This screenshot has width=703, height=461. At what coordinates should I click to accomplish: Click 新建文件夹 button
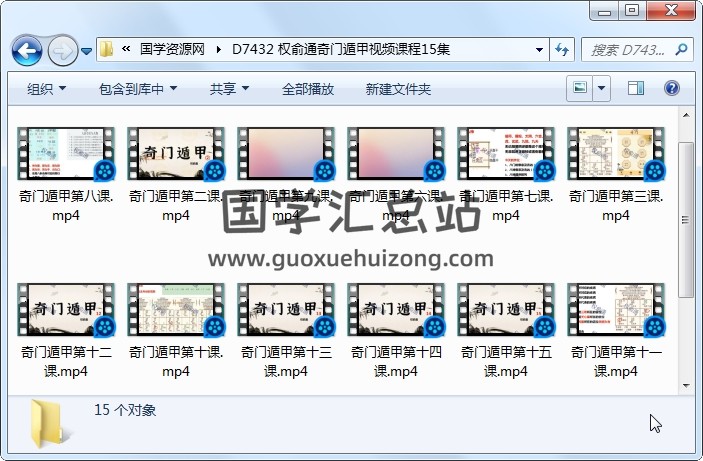click(398, 89)
